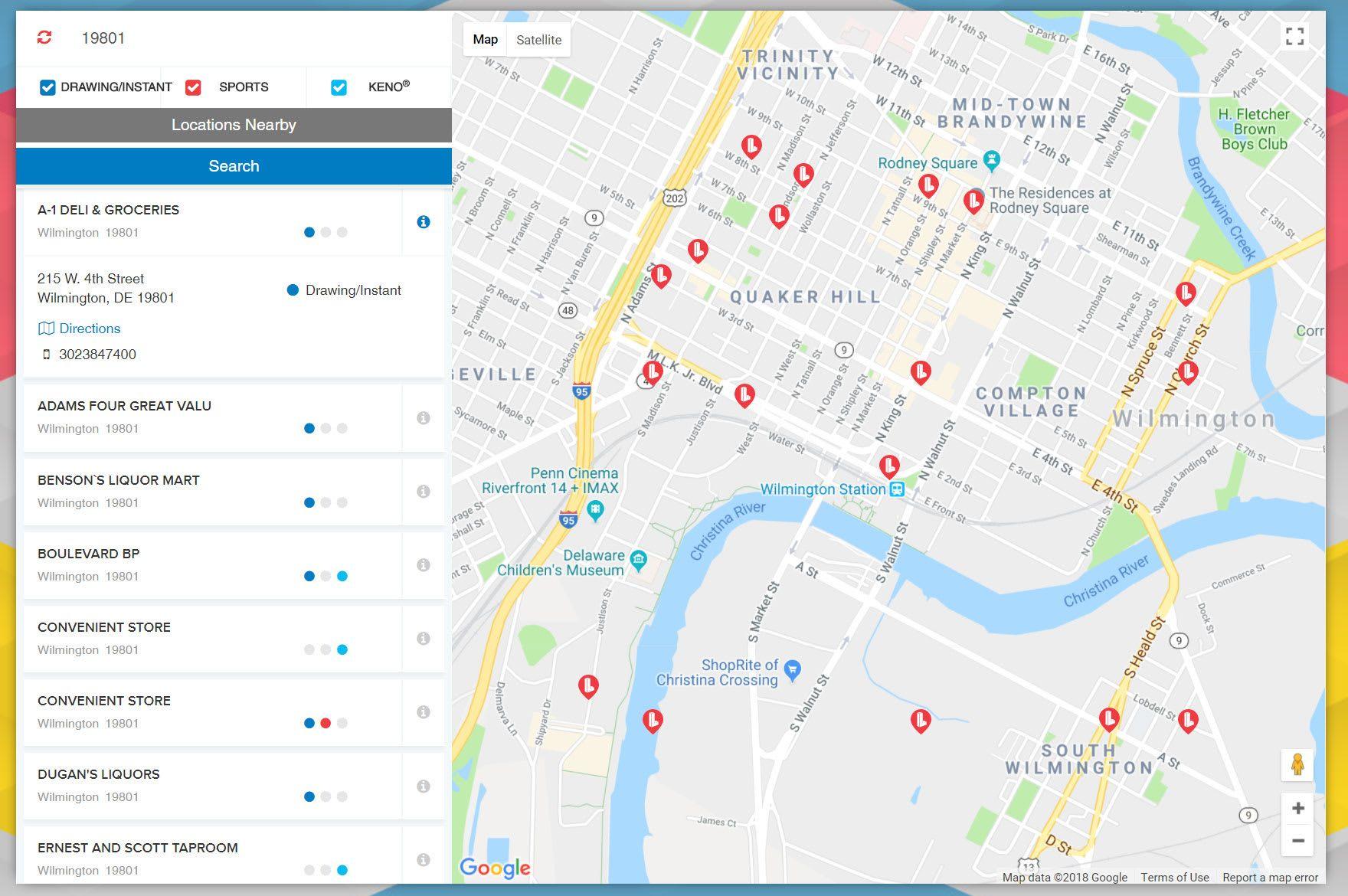Open info for BENSON'S LIQUOR MART
This screenshot has height=896, width=1348.
click(424, 491)
